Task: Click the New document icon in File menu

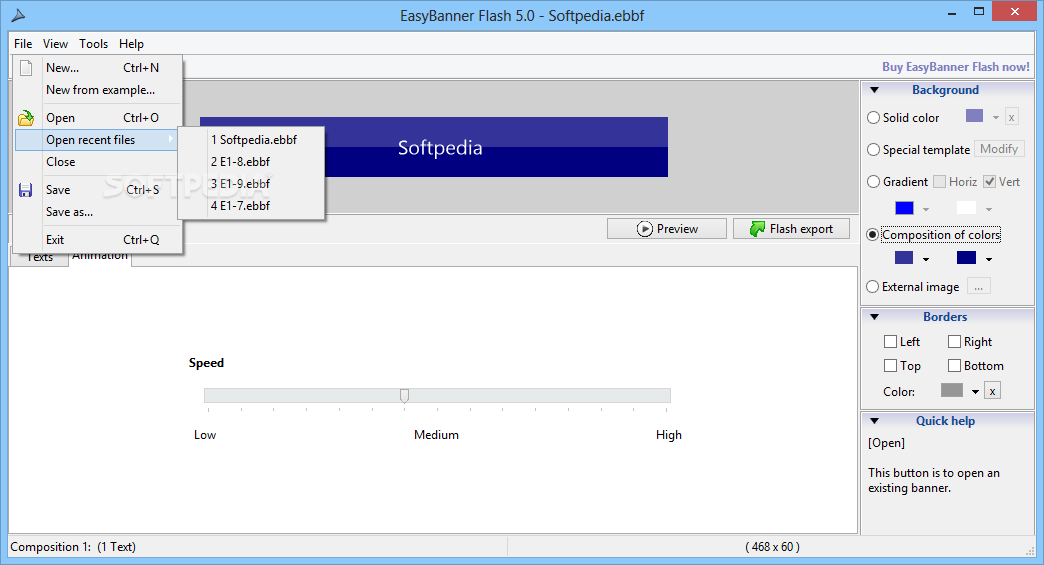Action: point(26,68)
